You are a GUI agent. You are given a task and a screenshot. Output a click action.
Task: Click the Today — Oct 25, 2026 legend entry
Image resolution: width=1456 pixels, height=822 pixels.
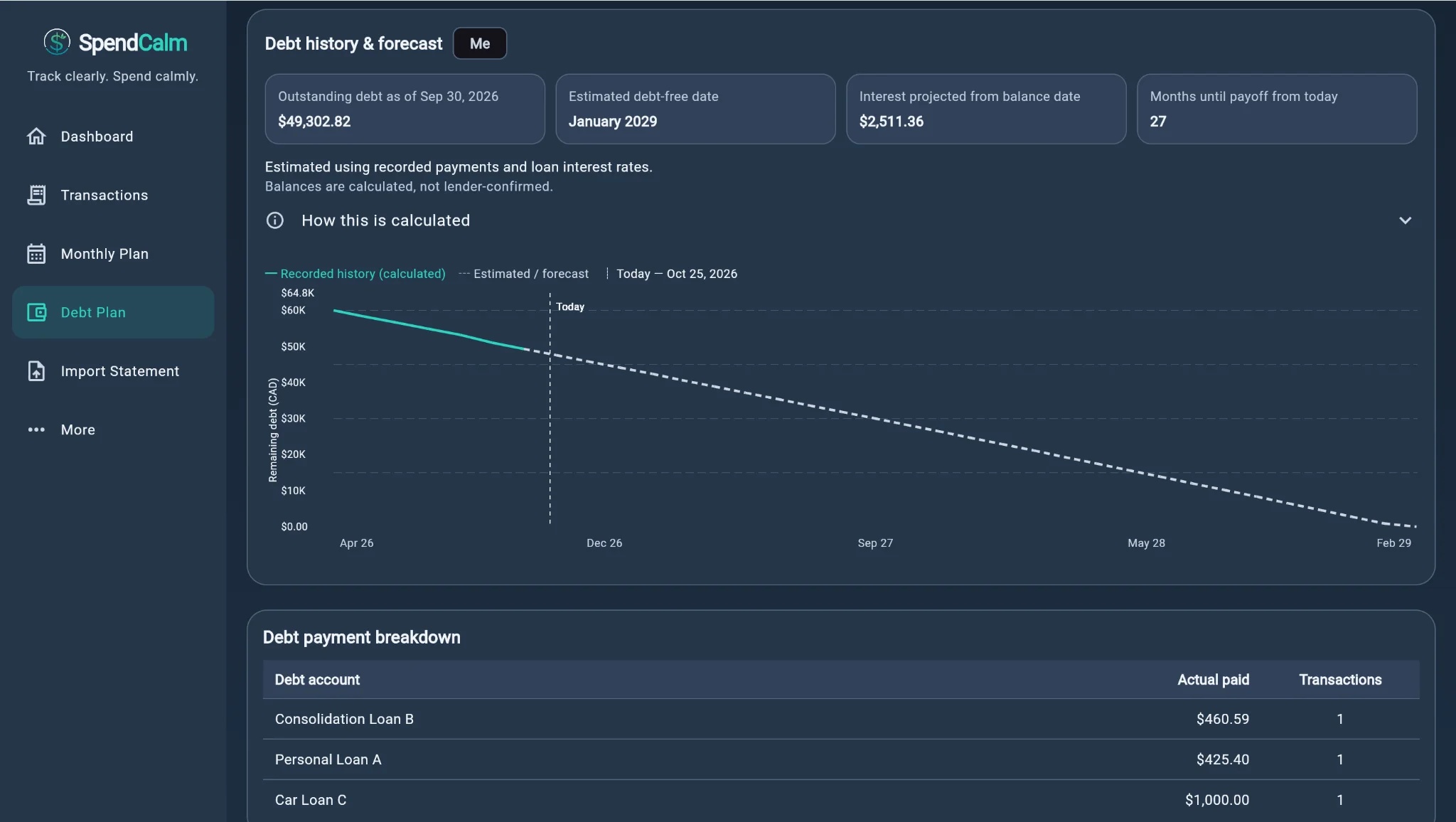[x=672, y=274]
